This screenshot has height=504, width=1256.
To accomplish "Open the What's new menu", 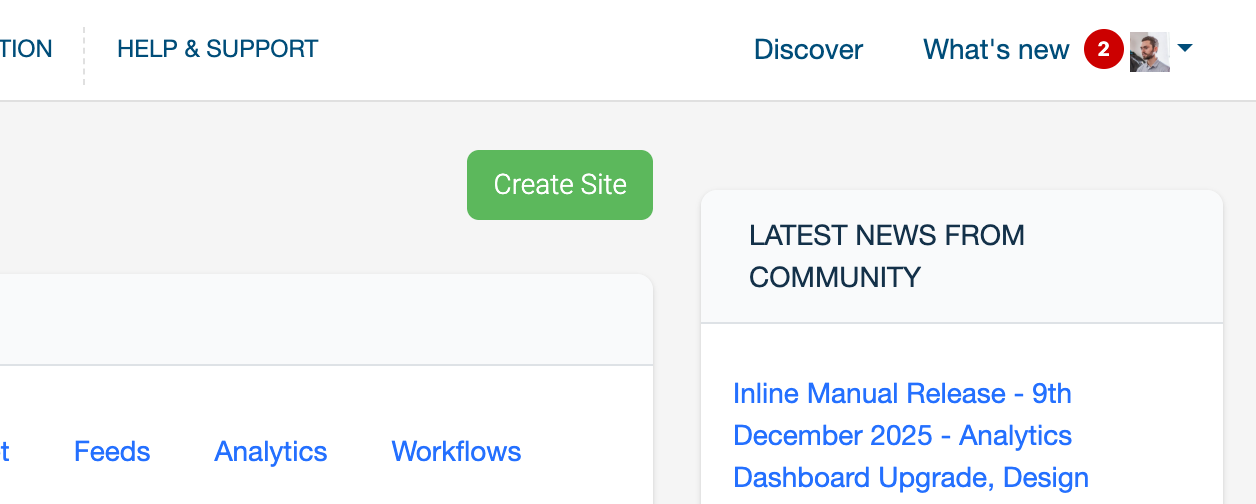I will (x=995, y=49).
